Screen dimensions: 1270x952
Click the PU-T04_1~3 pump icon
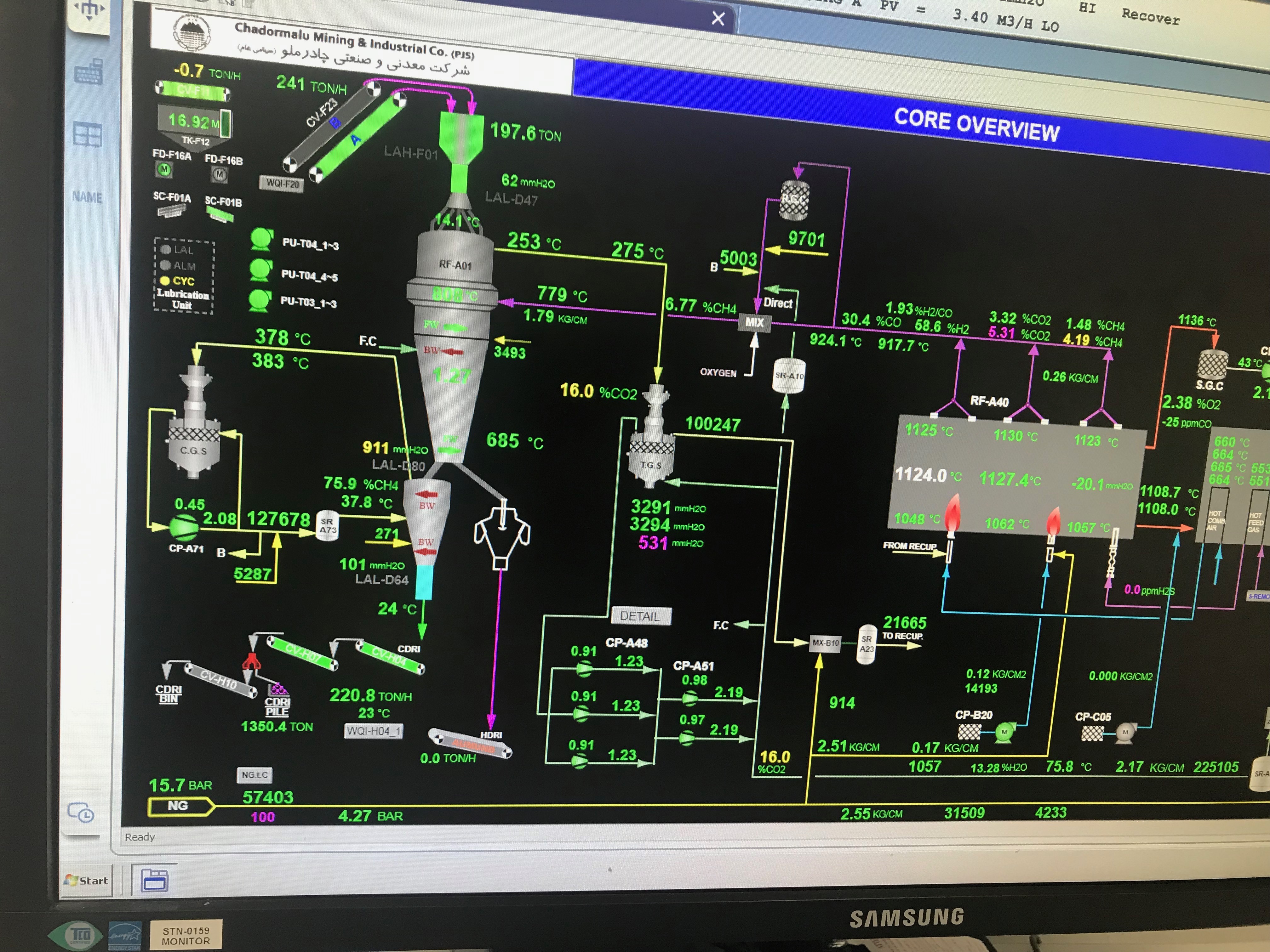pos(262,239)
